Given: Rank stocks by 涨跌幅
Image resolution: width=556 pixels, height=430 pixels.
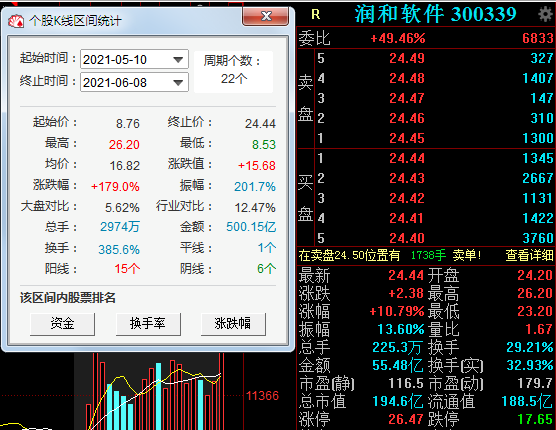Looking at the screenshot, I should pyautogui.click(x=233, y=324).
